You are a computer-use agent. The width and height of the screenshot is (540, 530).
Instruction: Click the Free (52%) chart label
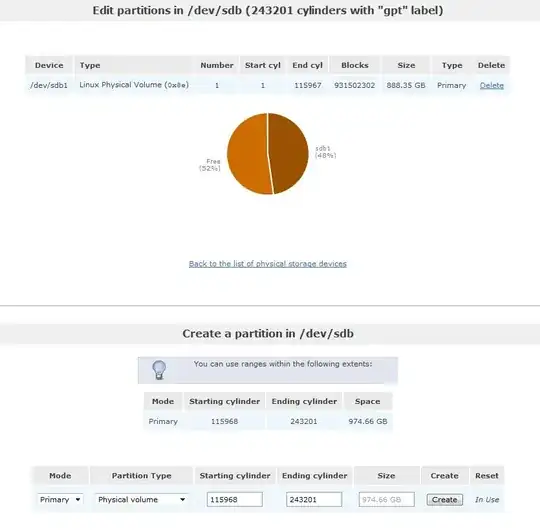tap(210, 165)
